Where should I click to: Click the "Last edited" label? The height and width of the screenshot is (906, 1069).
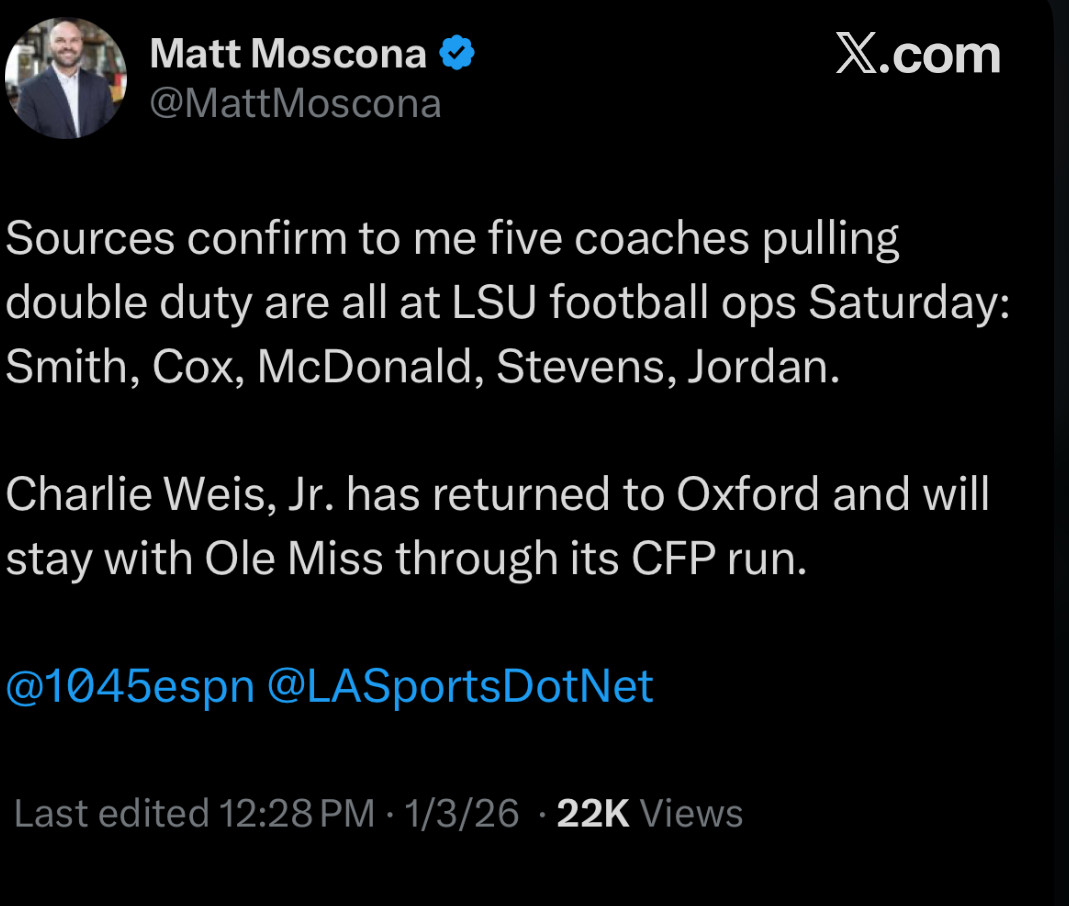click(111, 813)
